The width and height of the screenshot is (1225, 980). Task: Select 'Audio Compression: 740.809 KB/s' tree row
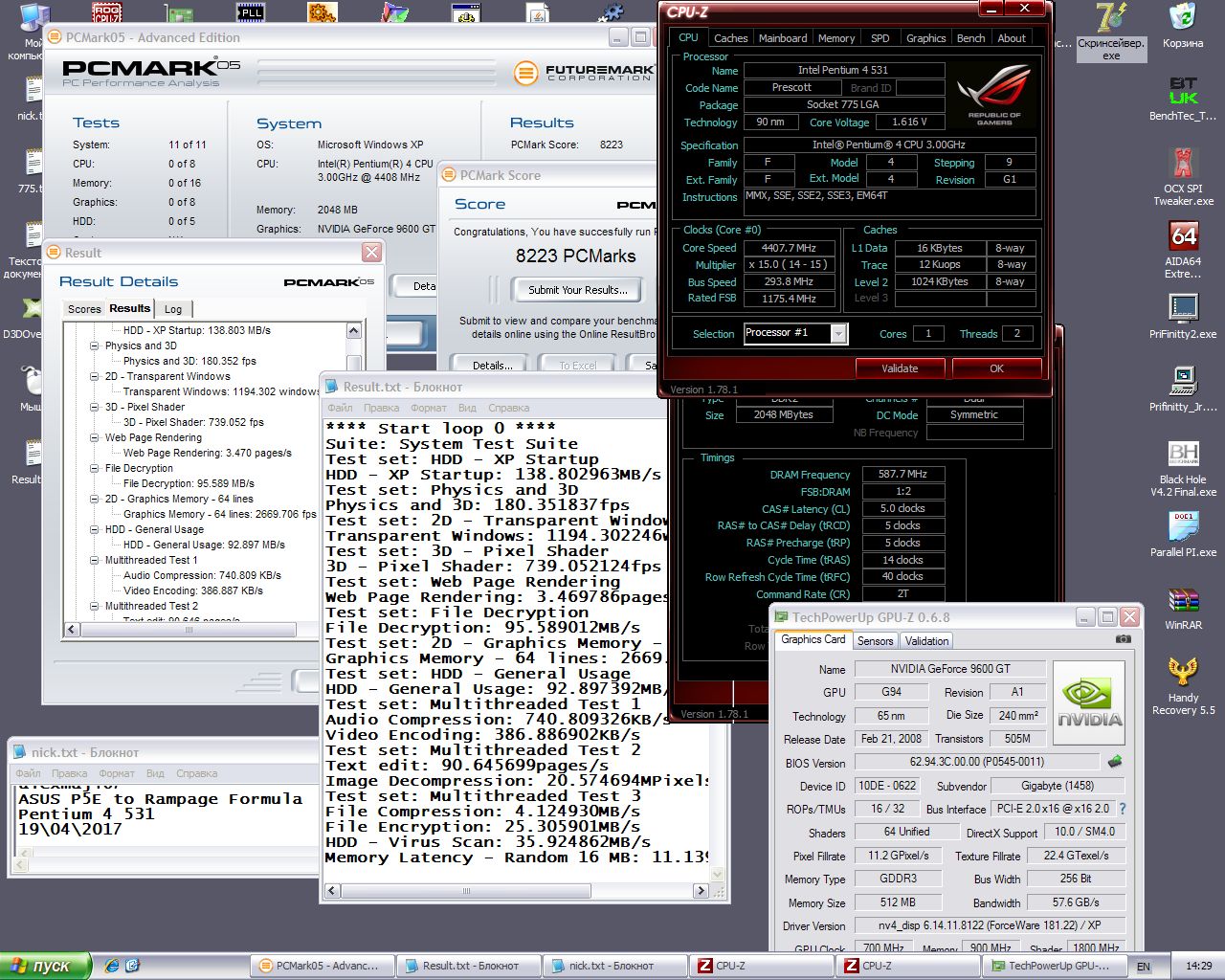coord(202,575)
